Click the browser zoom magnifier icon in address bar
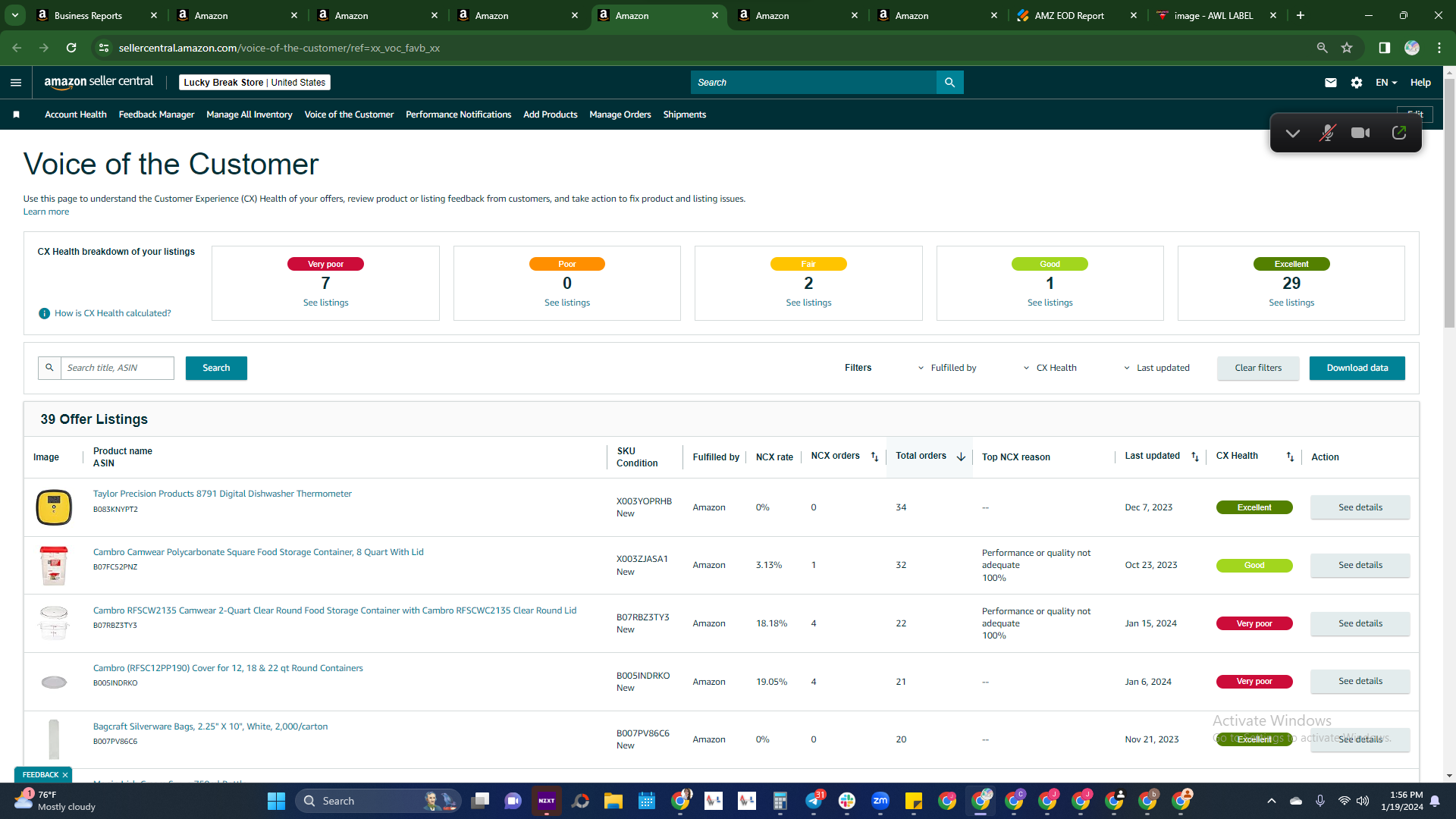 click(1322, 48)
